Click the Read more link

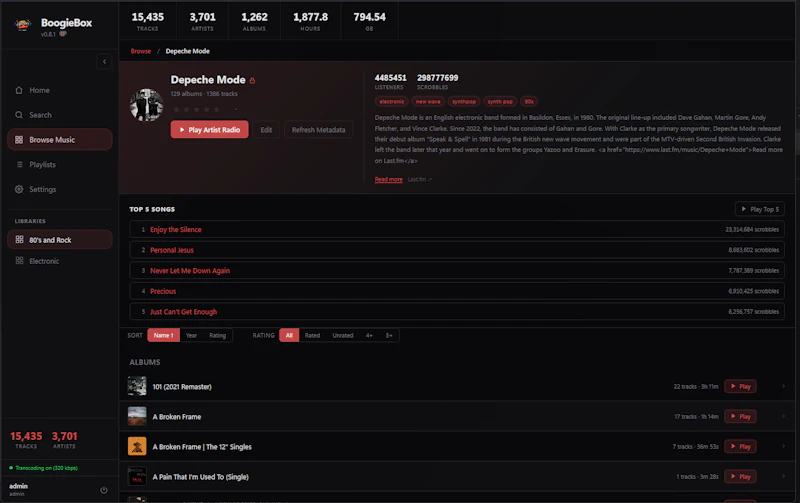click(388, 180)
